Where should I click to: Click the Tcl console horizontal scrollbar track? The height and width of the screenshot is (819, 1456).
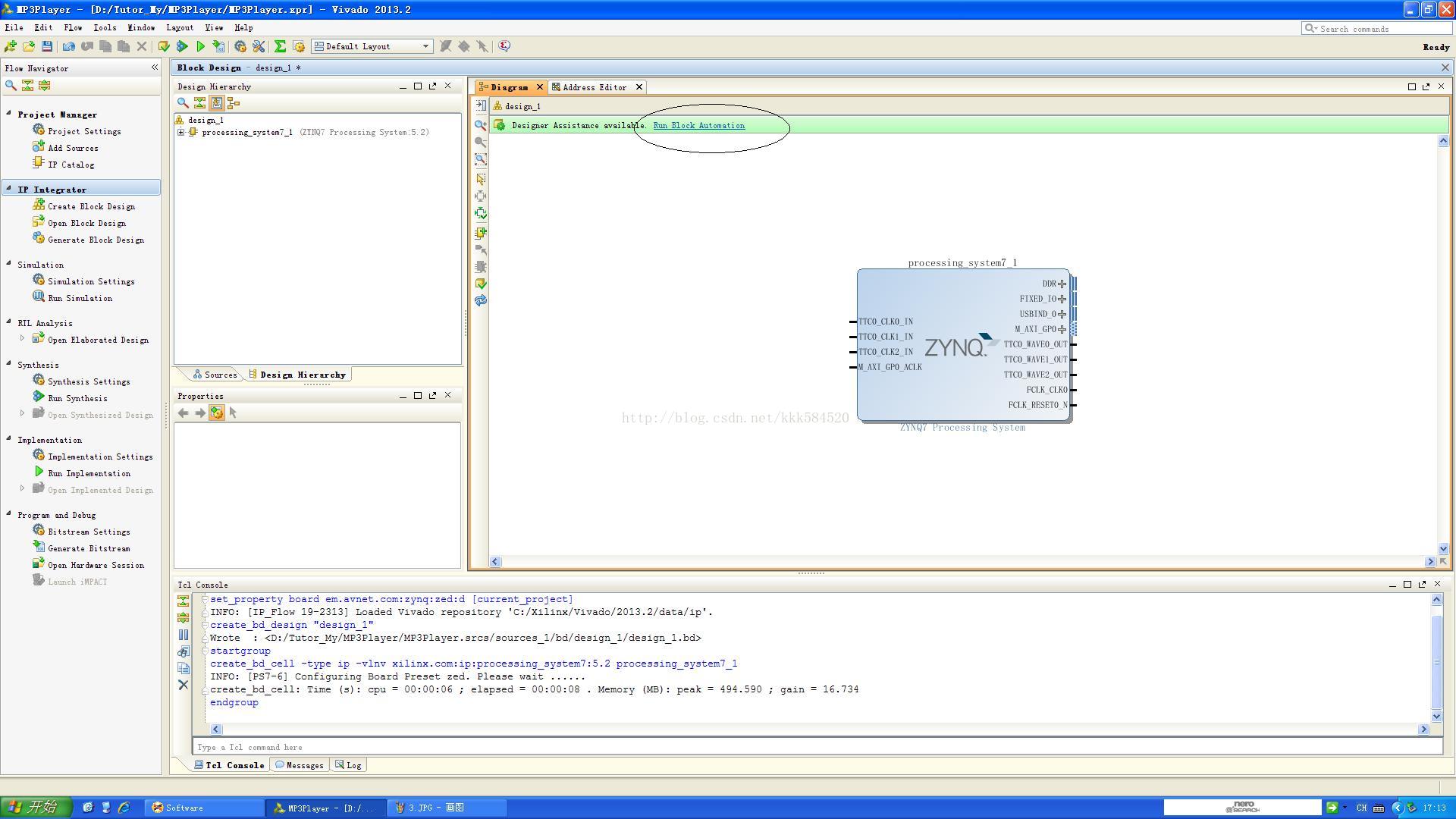point(819,729)
